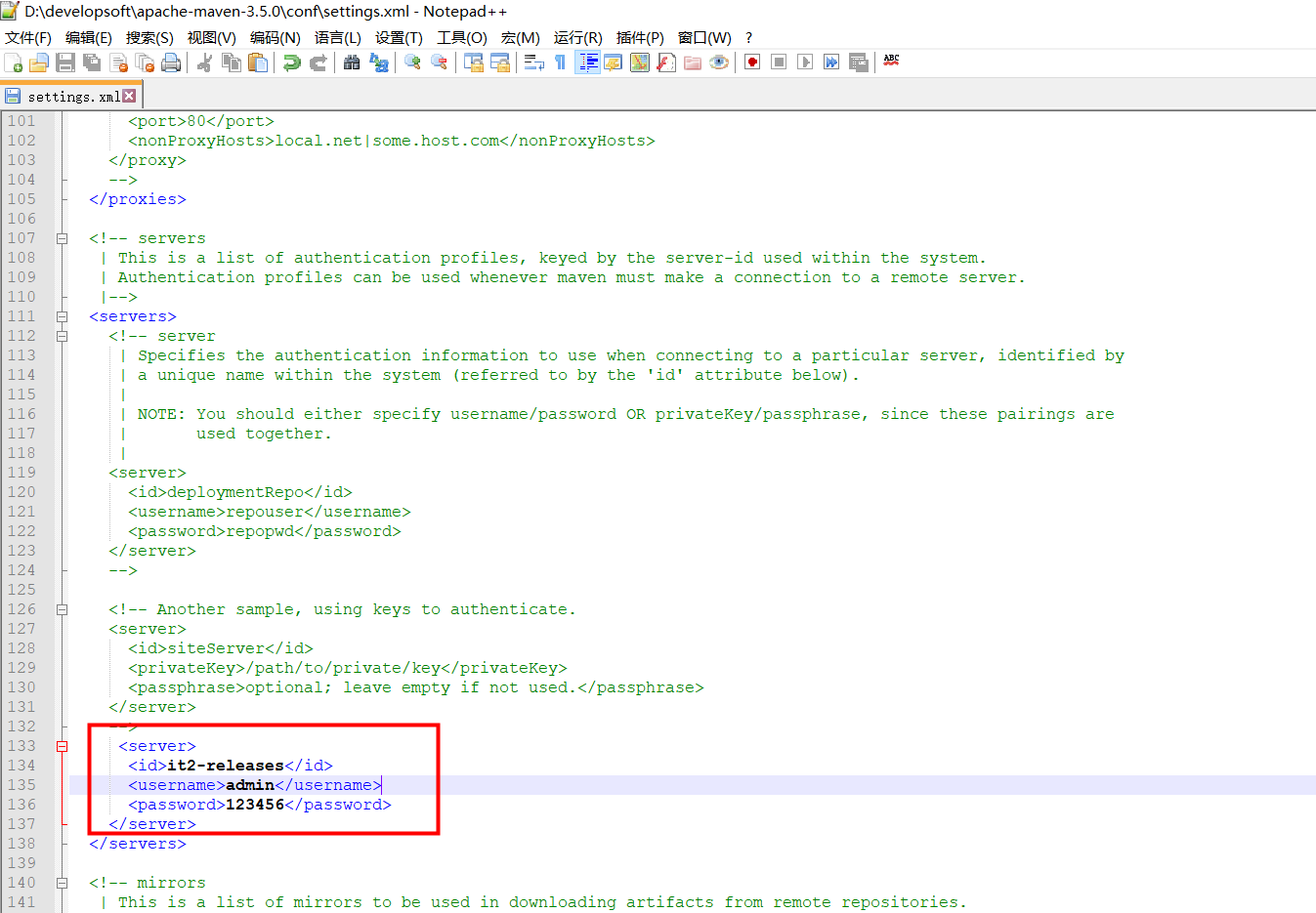Open the 编辑(E) menu
Screen dimensions: 1316x913
coord(89,37)
